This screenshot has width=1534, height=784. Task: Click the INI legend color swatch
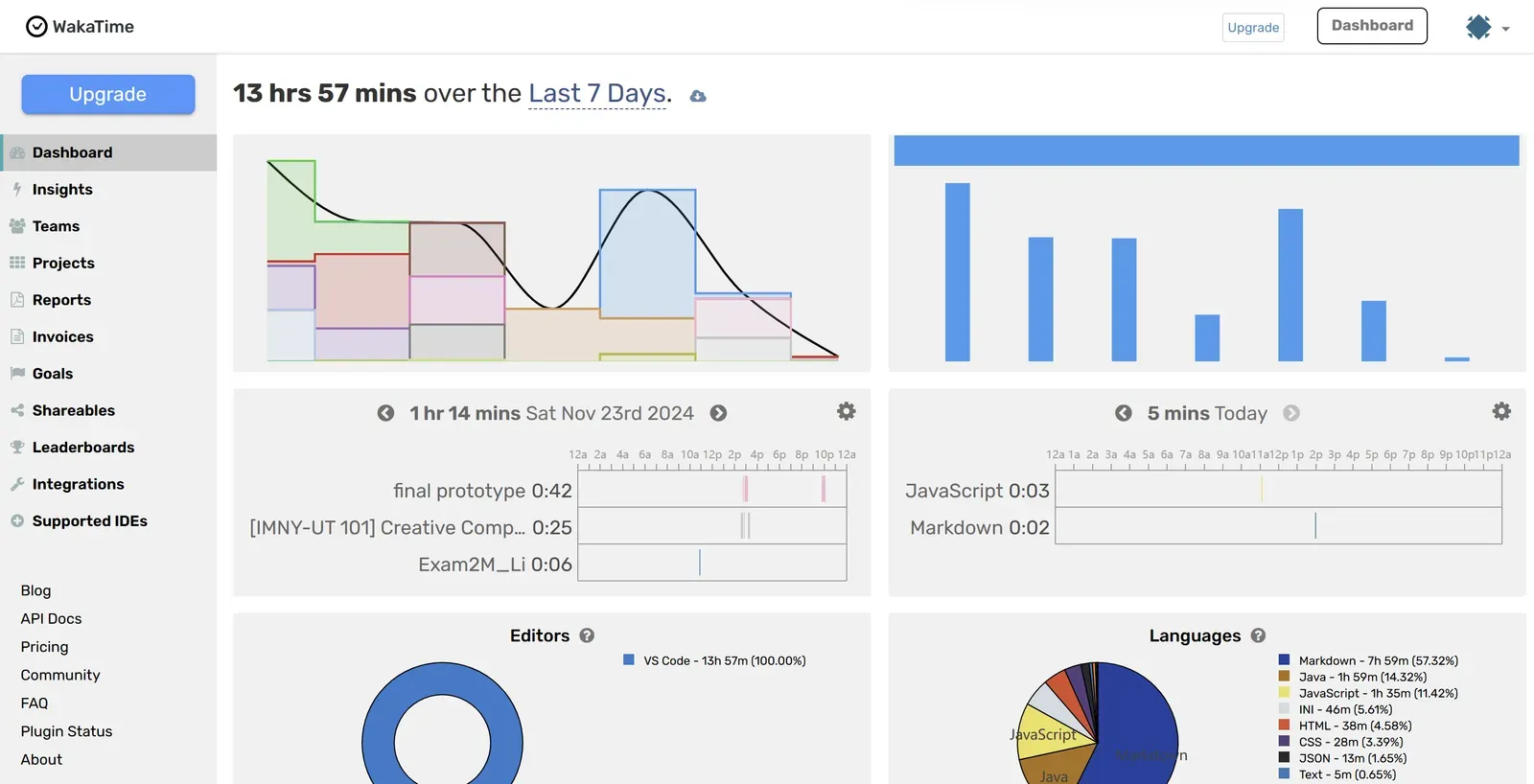tap(1284, 708)
